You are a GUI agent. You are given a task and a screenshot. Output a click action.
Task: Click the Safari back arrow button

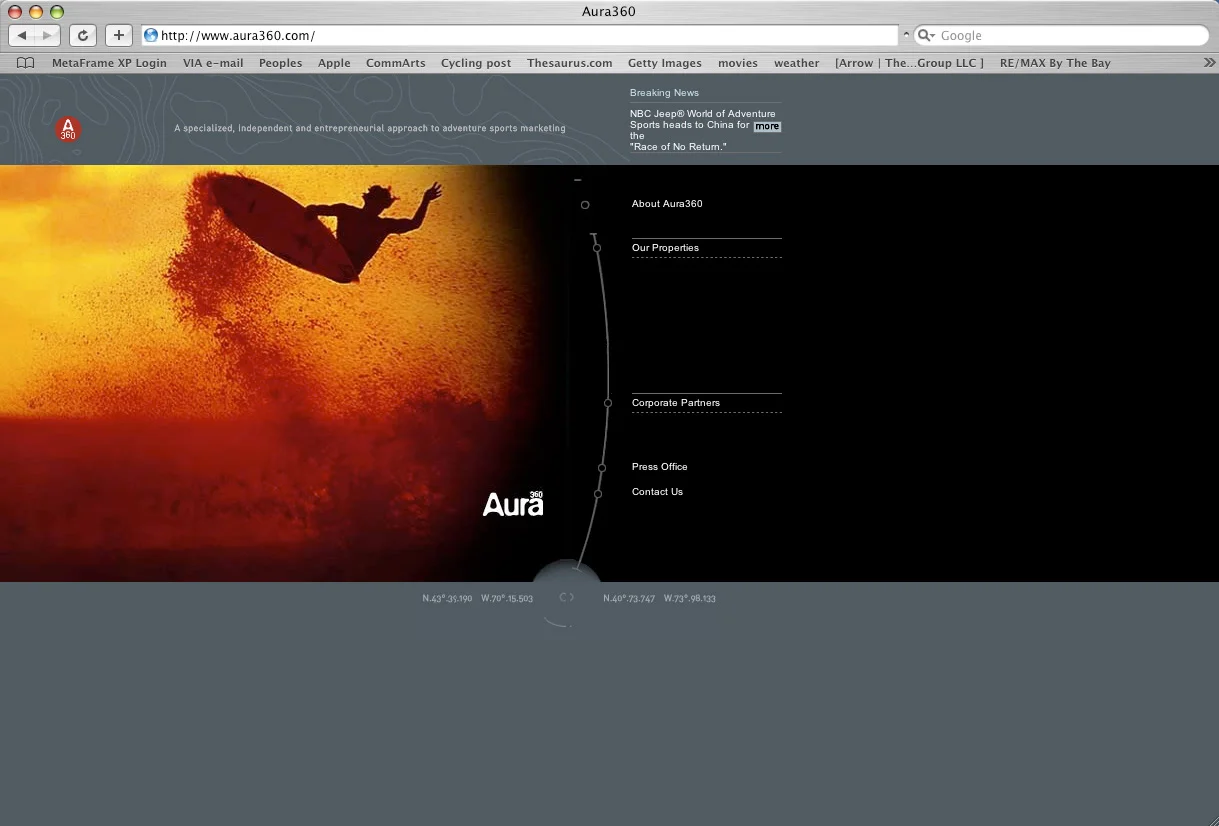[x=22, y=35]
